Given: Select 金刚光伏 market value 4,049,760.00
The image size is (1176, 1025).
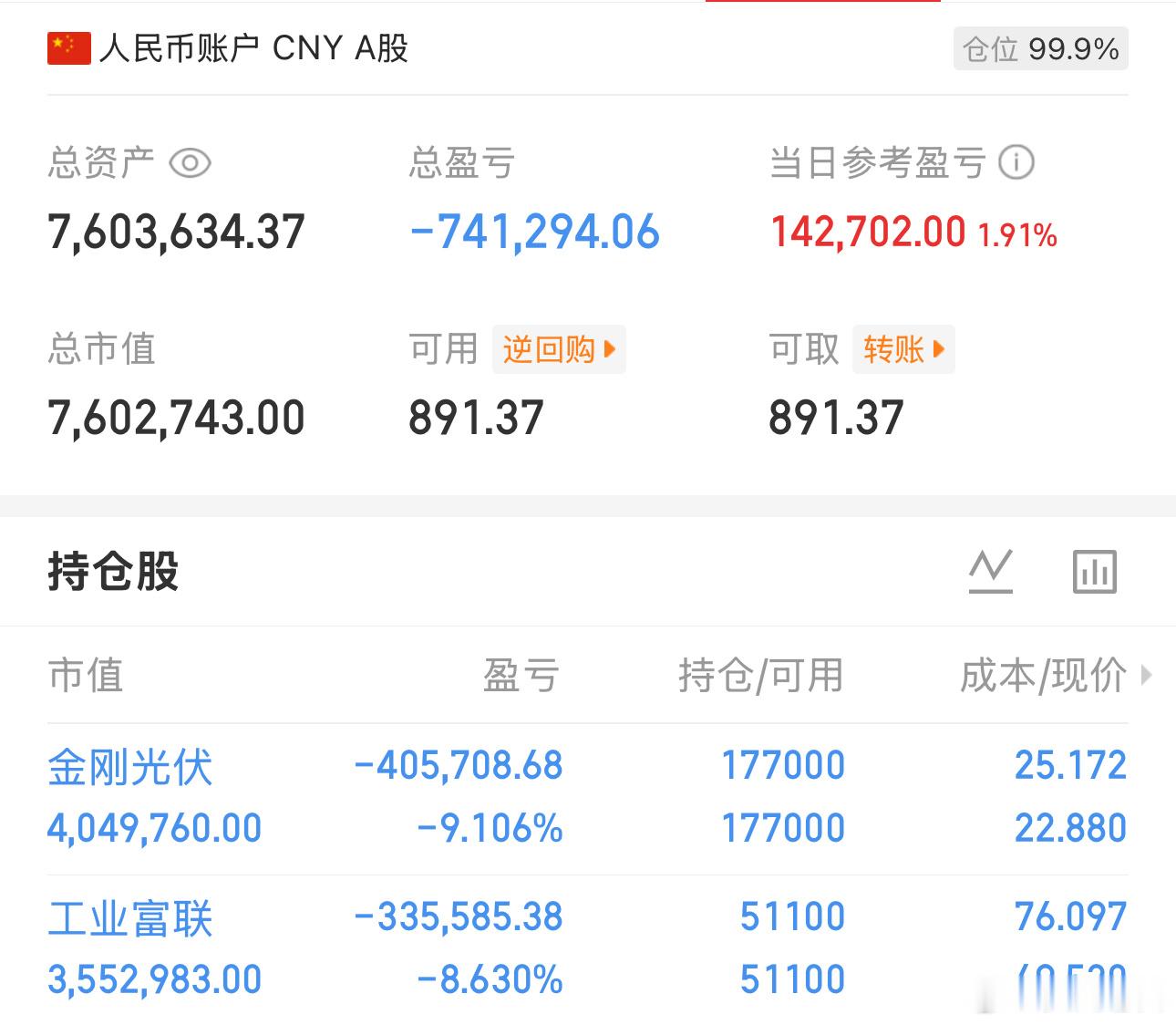Looking at the screenshot, I should (x=155, y=828).
